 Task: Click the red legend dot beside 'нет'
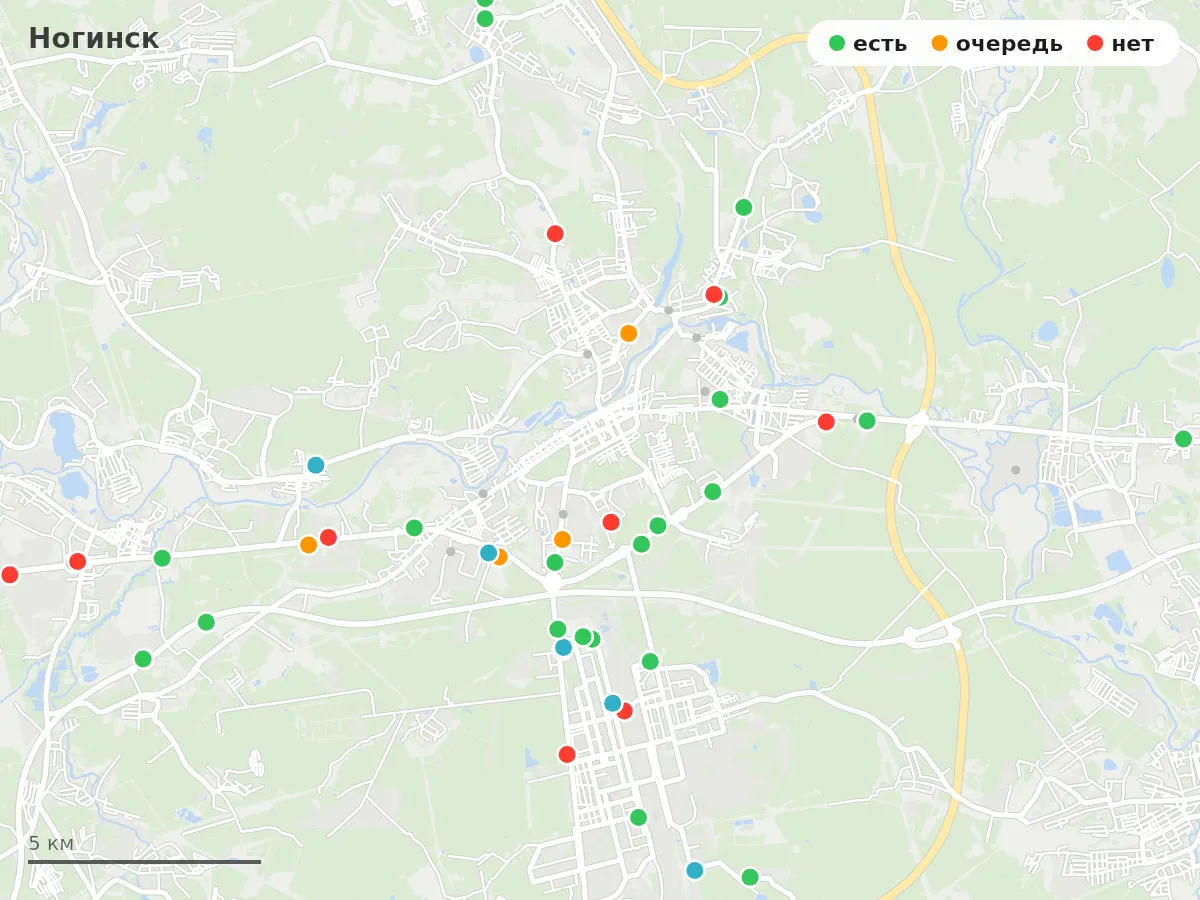(x=1095, y=43)
